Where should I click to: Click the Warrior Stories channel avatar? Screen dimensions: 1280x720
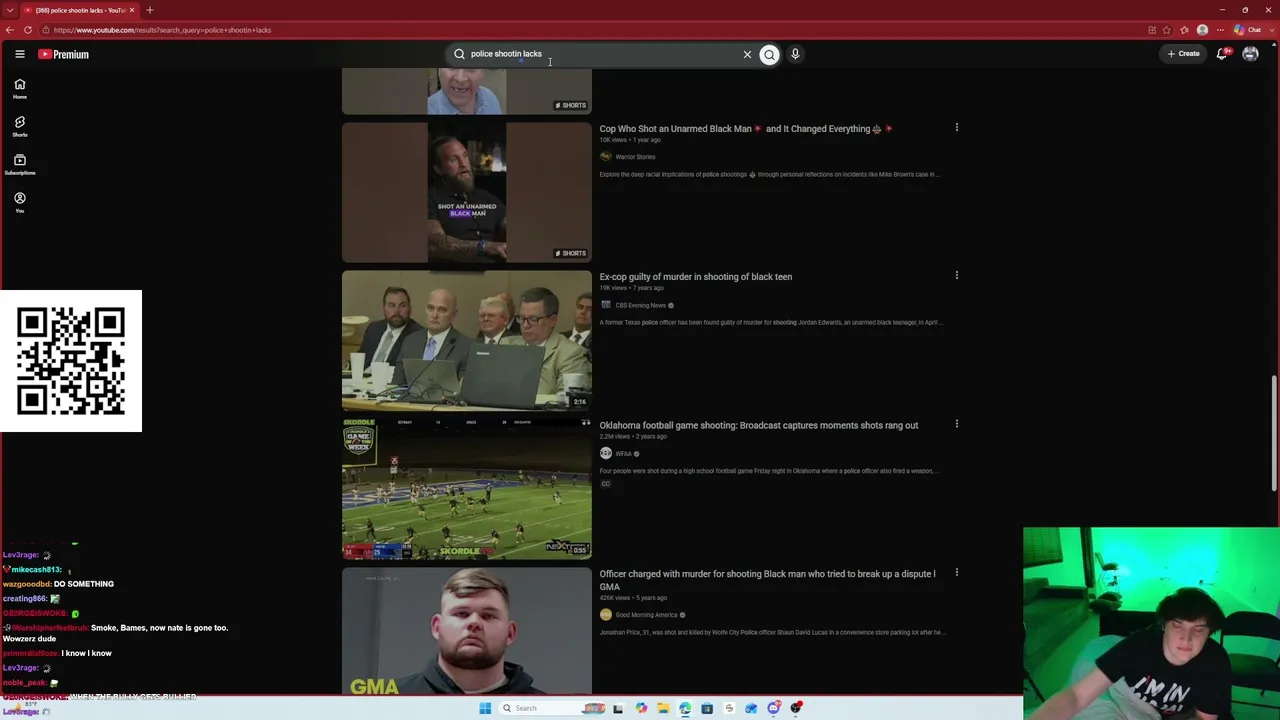(606, 157)
